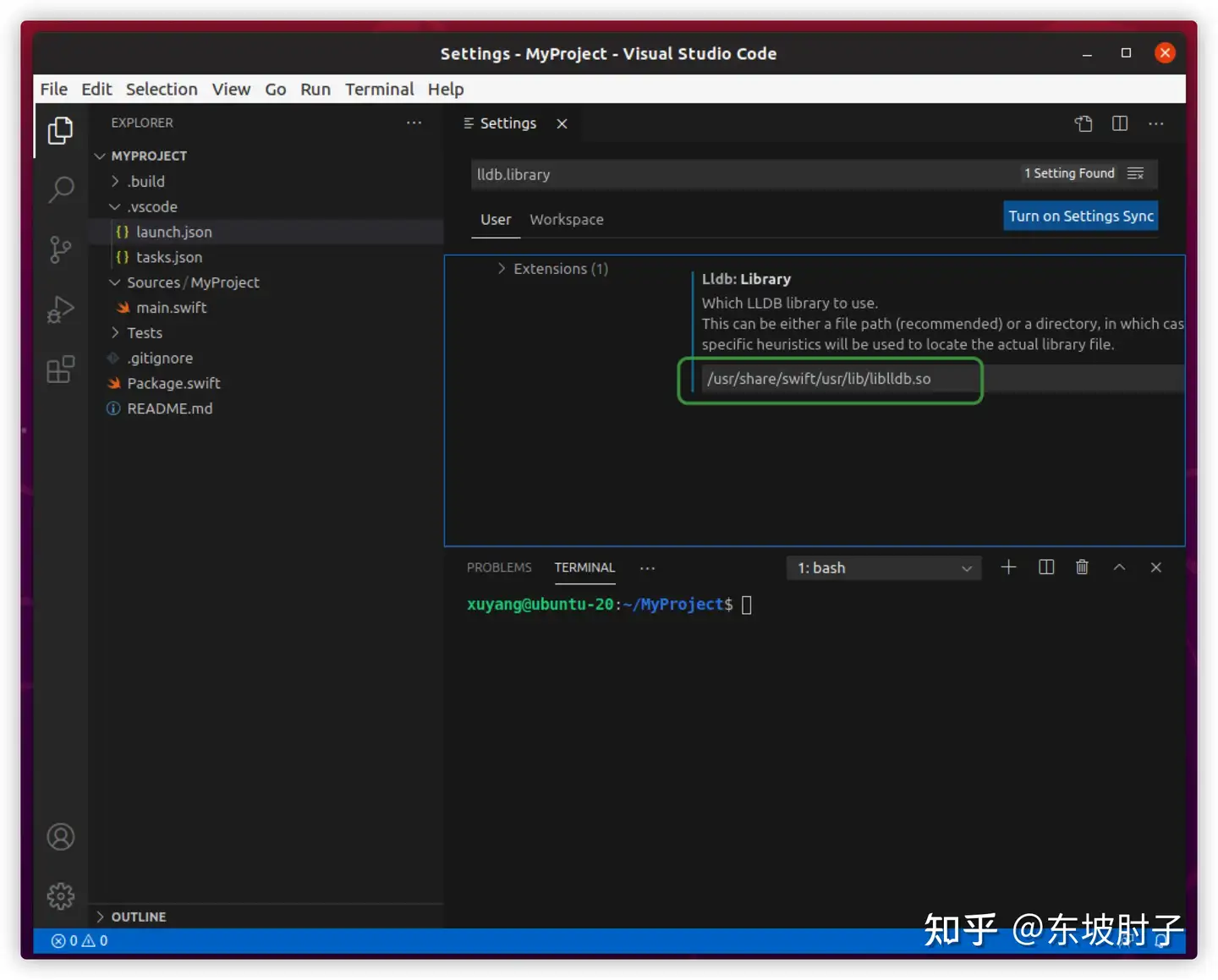The image size is (1218, 980).
Task: Click Turn on Settings Sync button
Action: click(x=1081, y=216)
